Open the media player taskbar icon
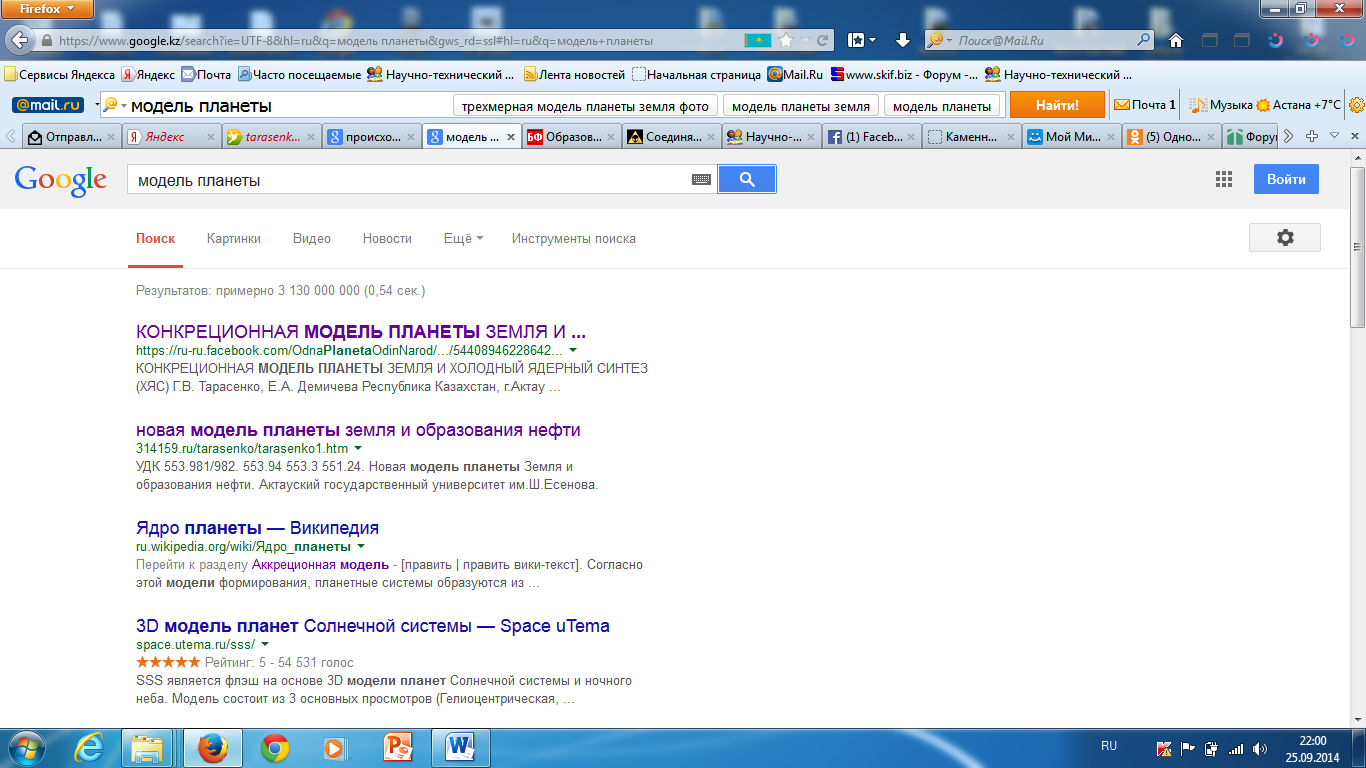1366x768 pixels. (334, 747)
